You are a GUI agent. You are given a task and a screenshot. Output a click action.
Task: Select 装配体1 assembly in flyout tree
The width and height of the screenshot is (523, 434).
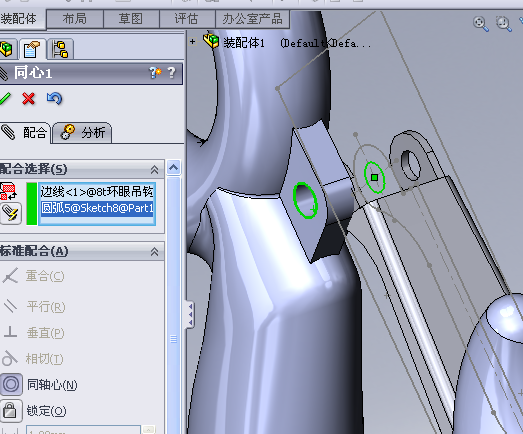coord(244,43)
